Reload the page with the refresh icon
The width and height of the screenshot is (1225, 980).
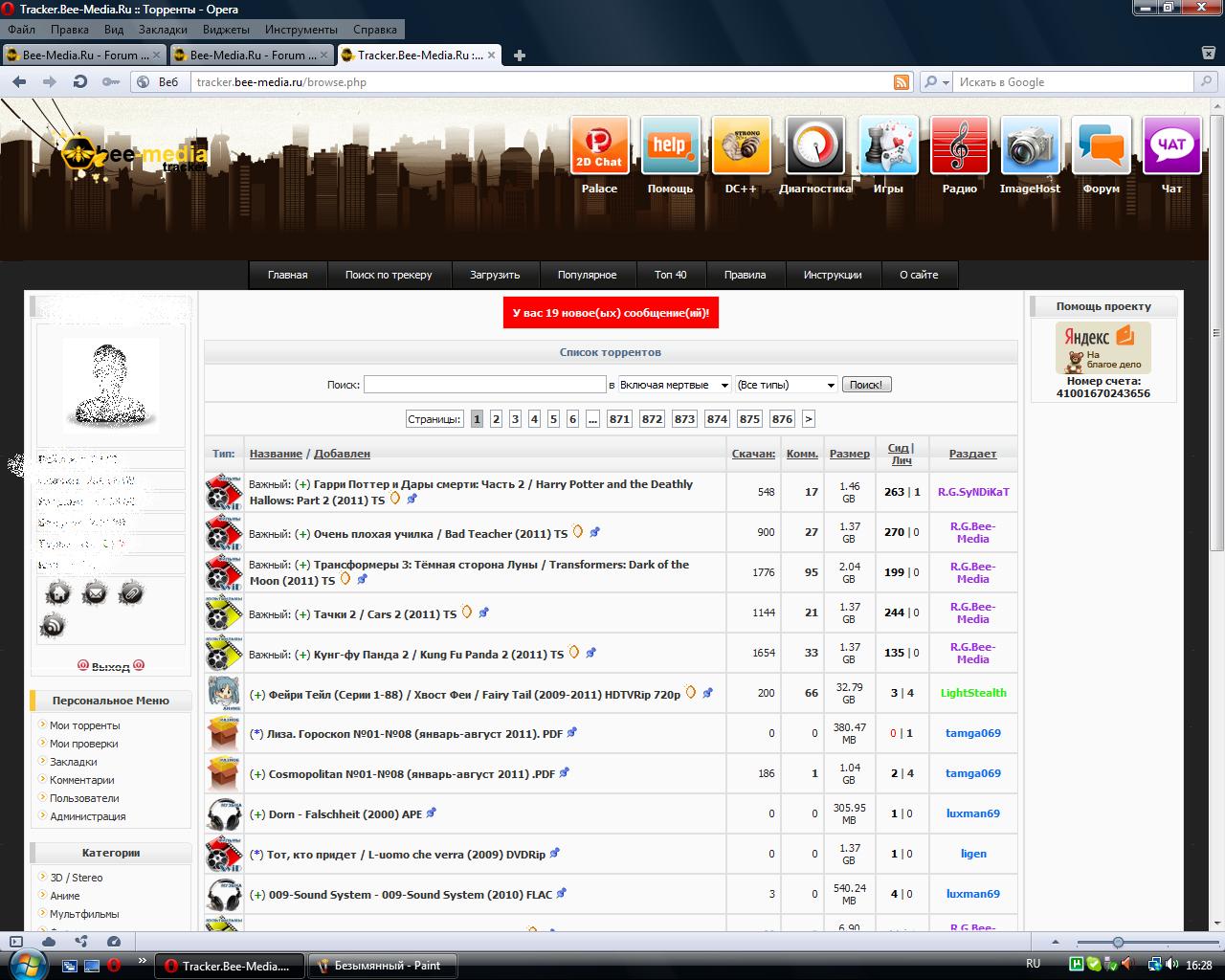click(80, 82)
